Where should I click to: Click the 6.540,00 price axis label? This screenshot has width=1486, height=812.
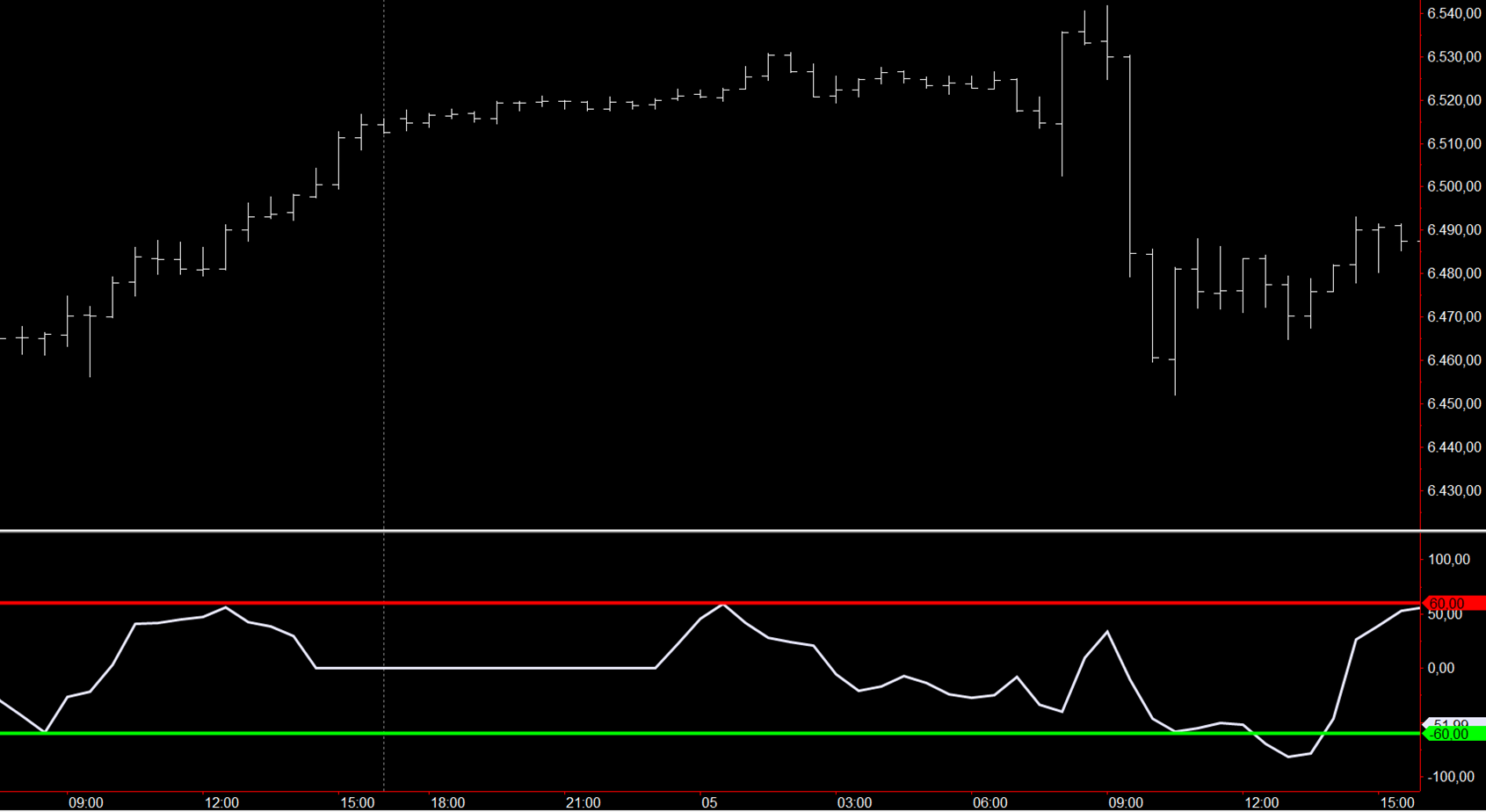[1454, 13]
